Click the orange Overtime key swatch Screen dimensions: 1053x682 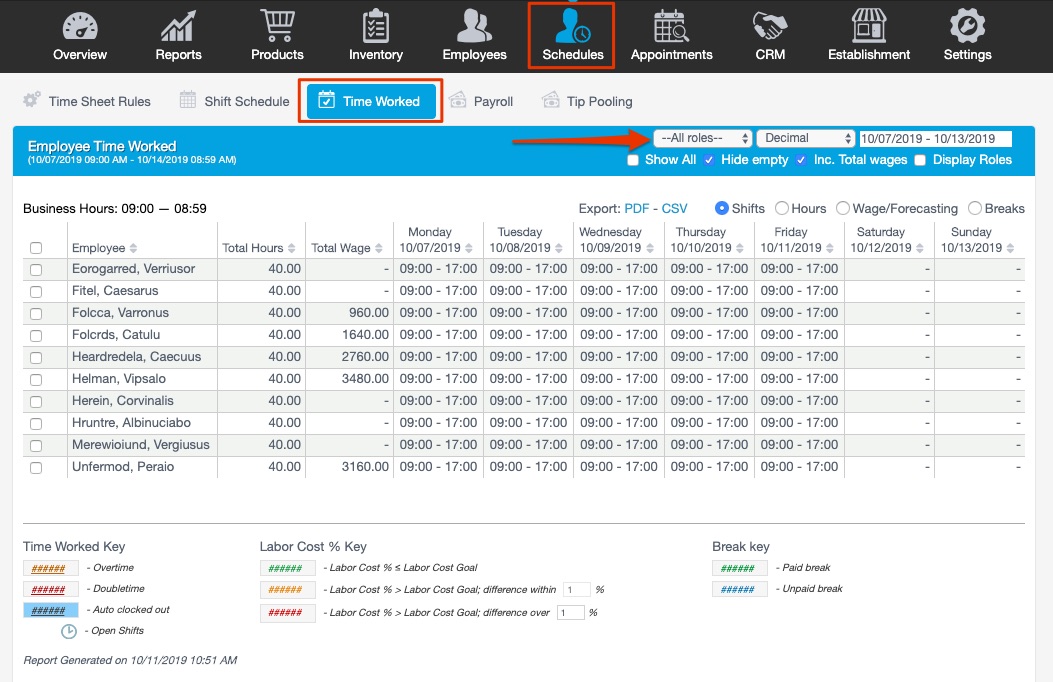click(51, 568)
